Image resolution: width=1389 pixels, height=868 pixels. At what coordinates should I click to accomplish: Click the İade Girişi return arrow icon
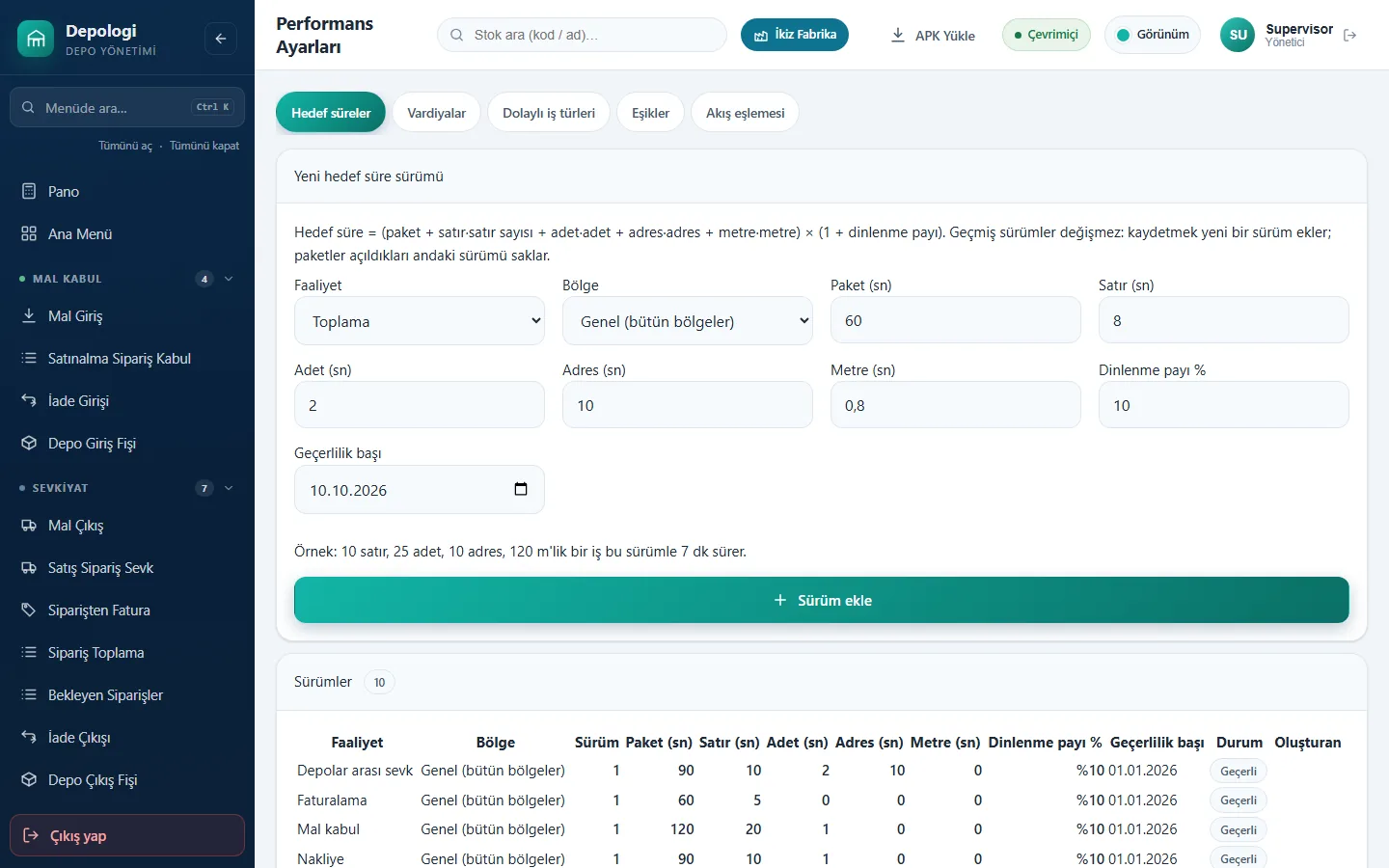29,400
